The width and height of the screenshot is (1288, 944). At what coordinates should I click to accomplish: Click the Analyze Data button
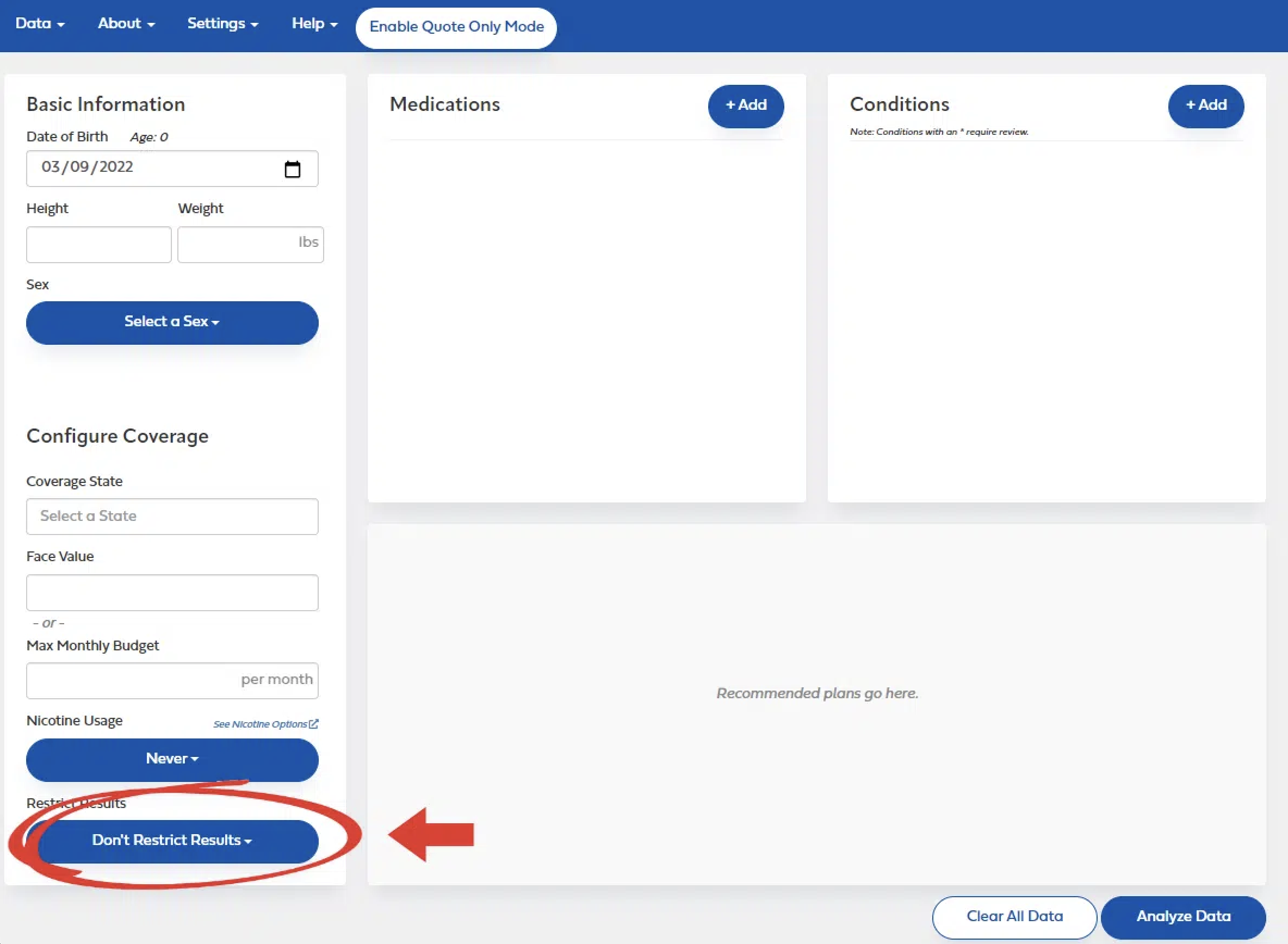pos(1183,917)
